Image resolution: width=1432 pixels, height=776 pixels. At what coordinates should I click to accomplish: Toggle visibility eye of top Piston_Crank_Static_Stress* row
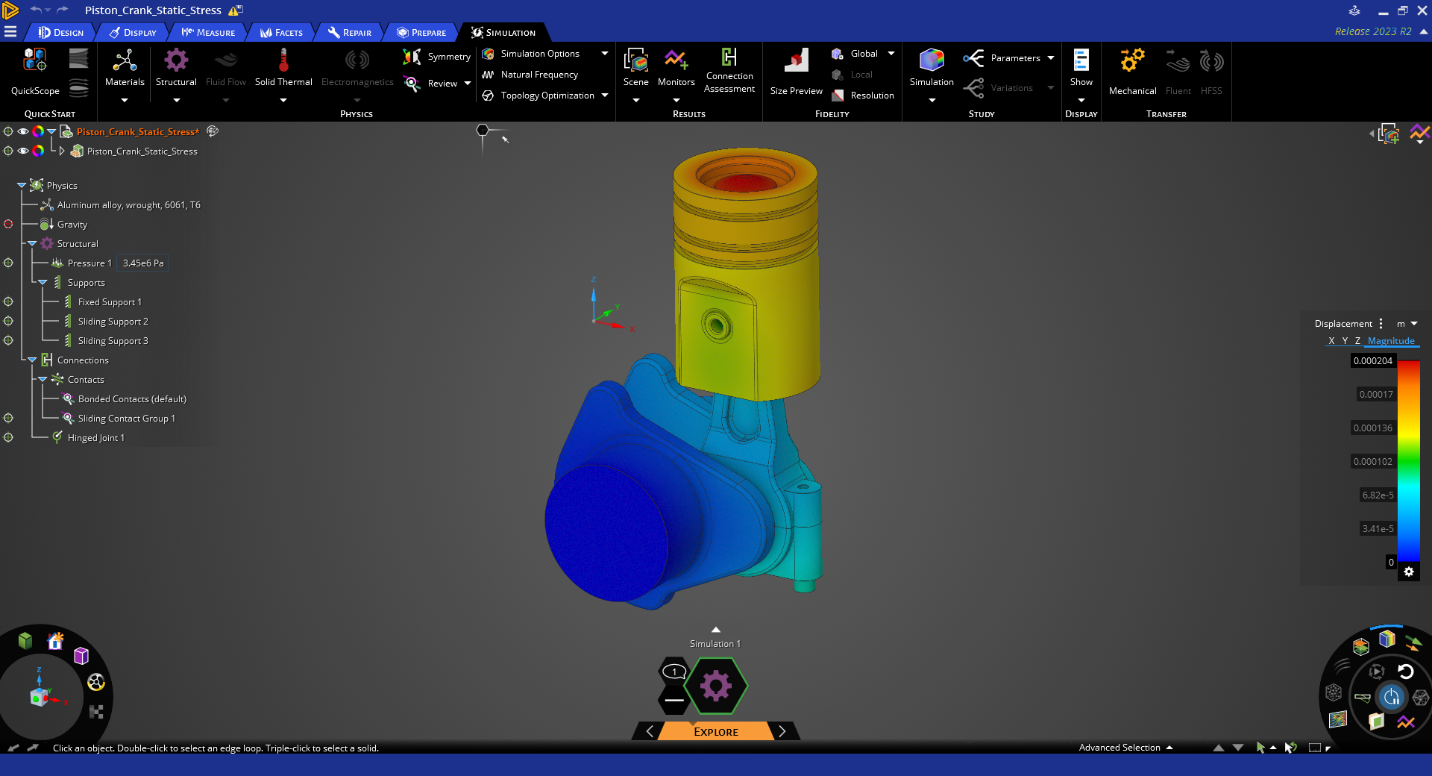point(23,131)
